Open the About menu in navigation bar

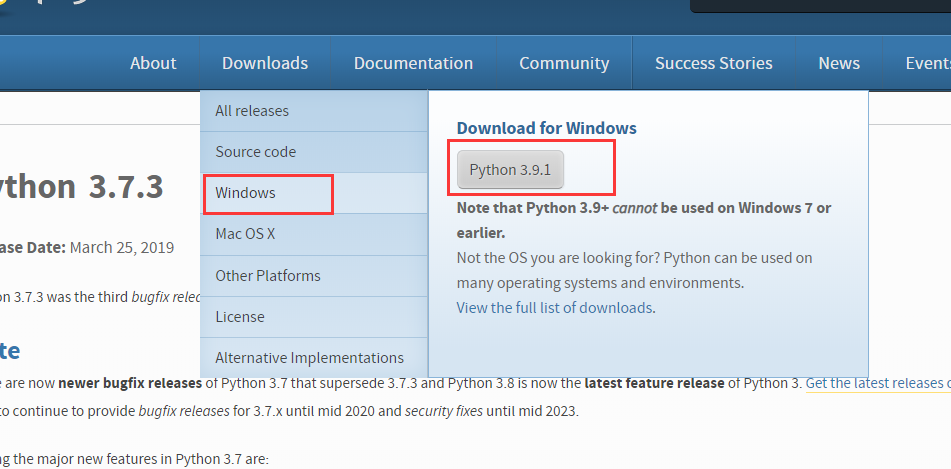[153, 63]
